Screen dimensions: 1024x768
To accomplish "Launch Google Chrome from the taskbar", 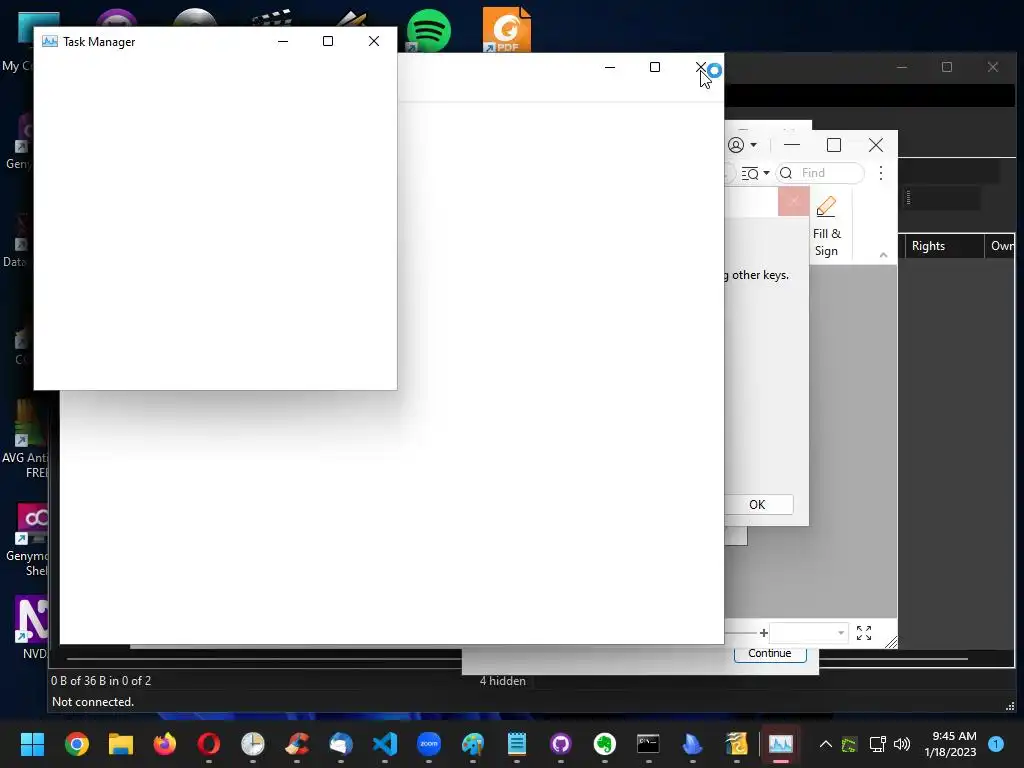I will pyautogui.click(x=76, y=744).
